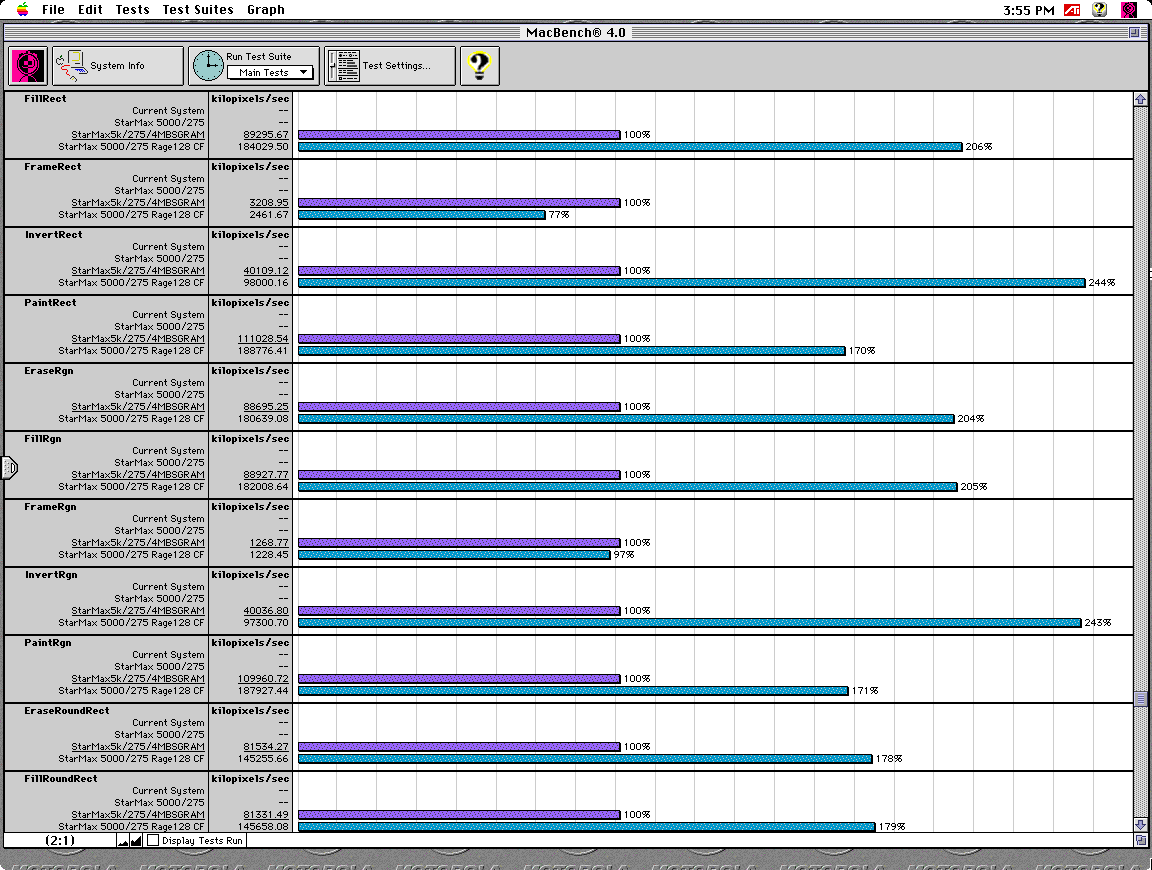The height and width of the screenshot is (870, 1152).
Task: Click the large mountain zoom-in icon
Action: (136, 841)
